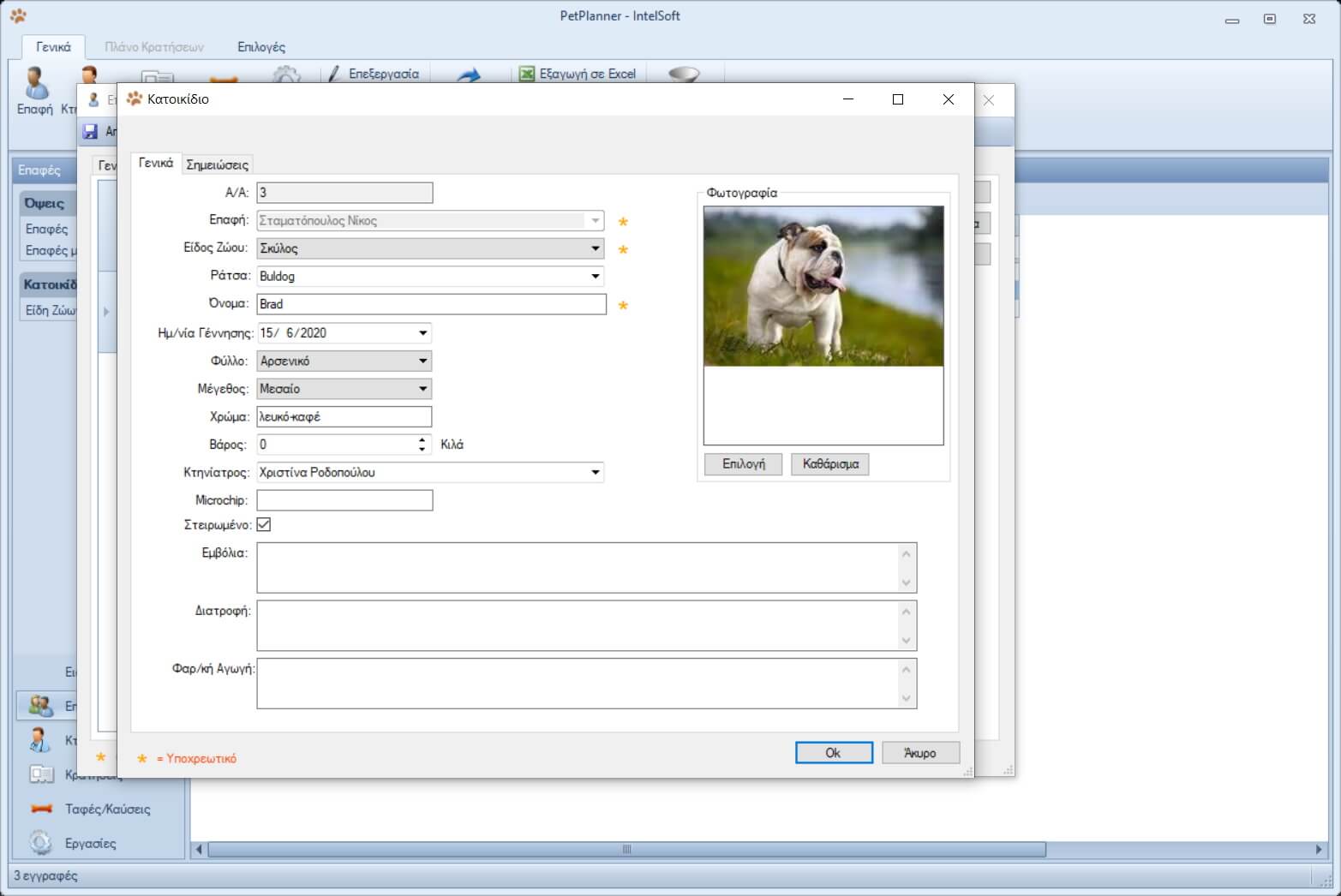Click the Επιλογή photo button
Screen dimensions: 1341x896
pos(743,464)
